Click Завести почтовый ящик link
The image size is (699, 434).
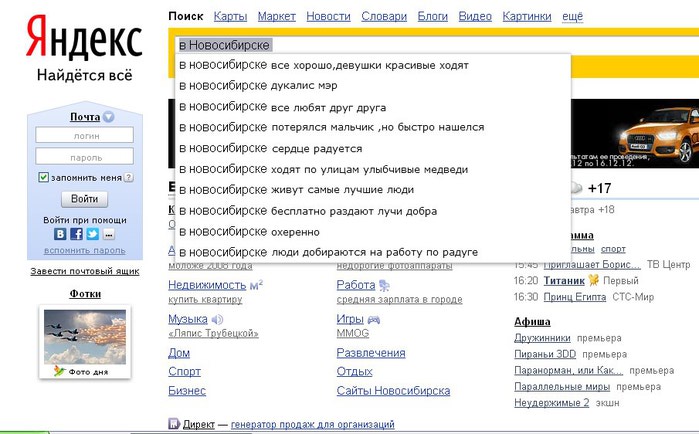click(85, 271)
